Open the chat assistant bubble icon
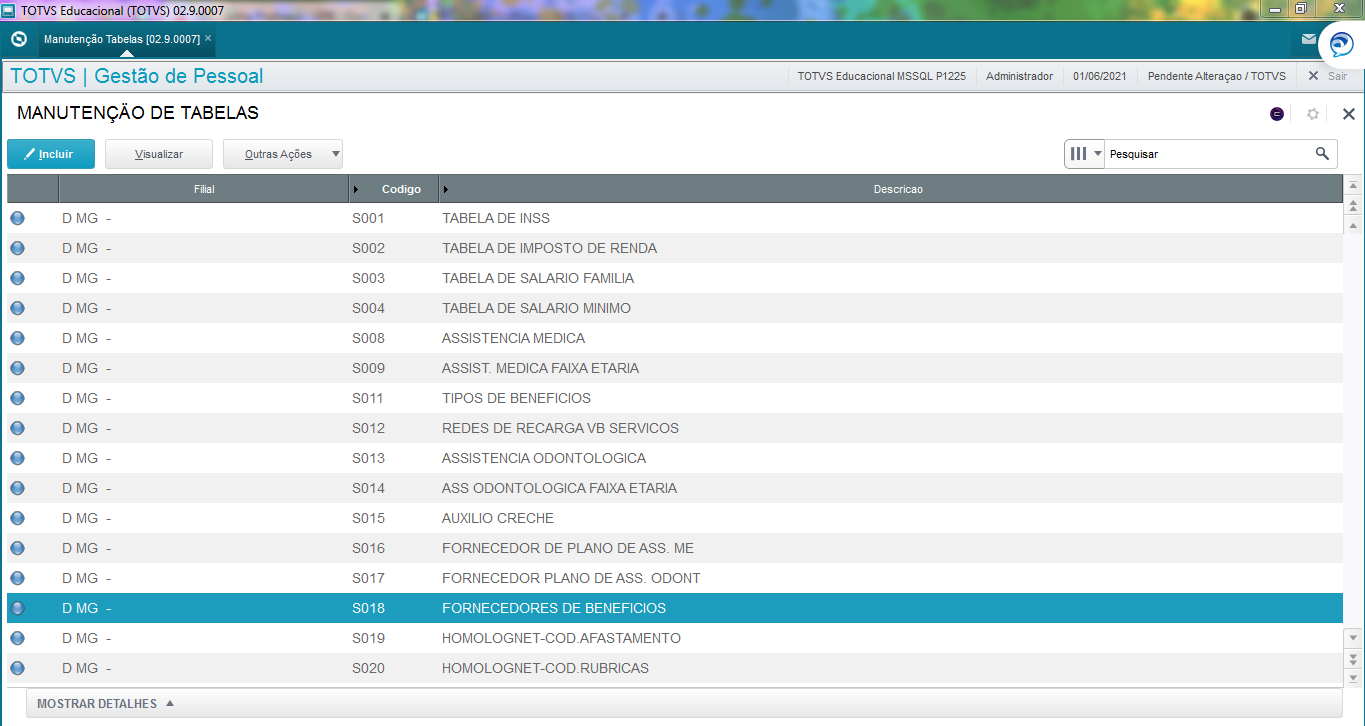1365x726 pixels. pos(1341,44)
